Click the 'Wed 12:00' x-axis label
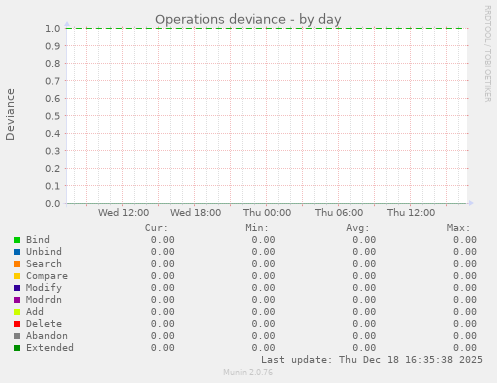Viewport: 497px width, 383px height. pyautogui.click(x=123, y=213)
